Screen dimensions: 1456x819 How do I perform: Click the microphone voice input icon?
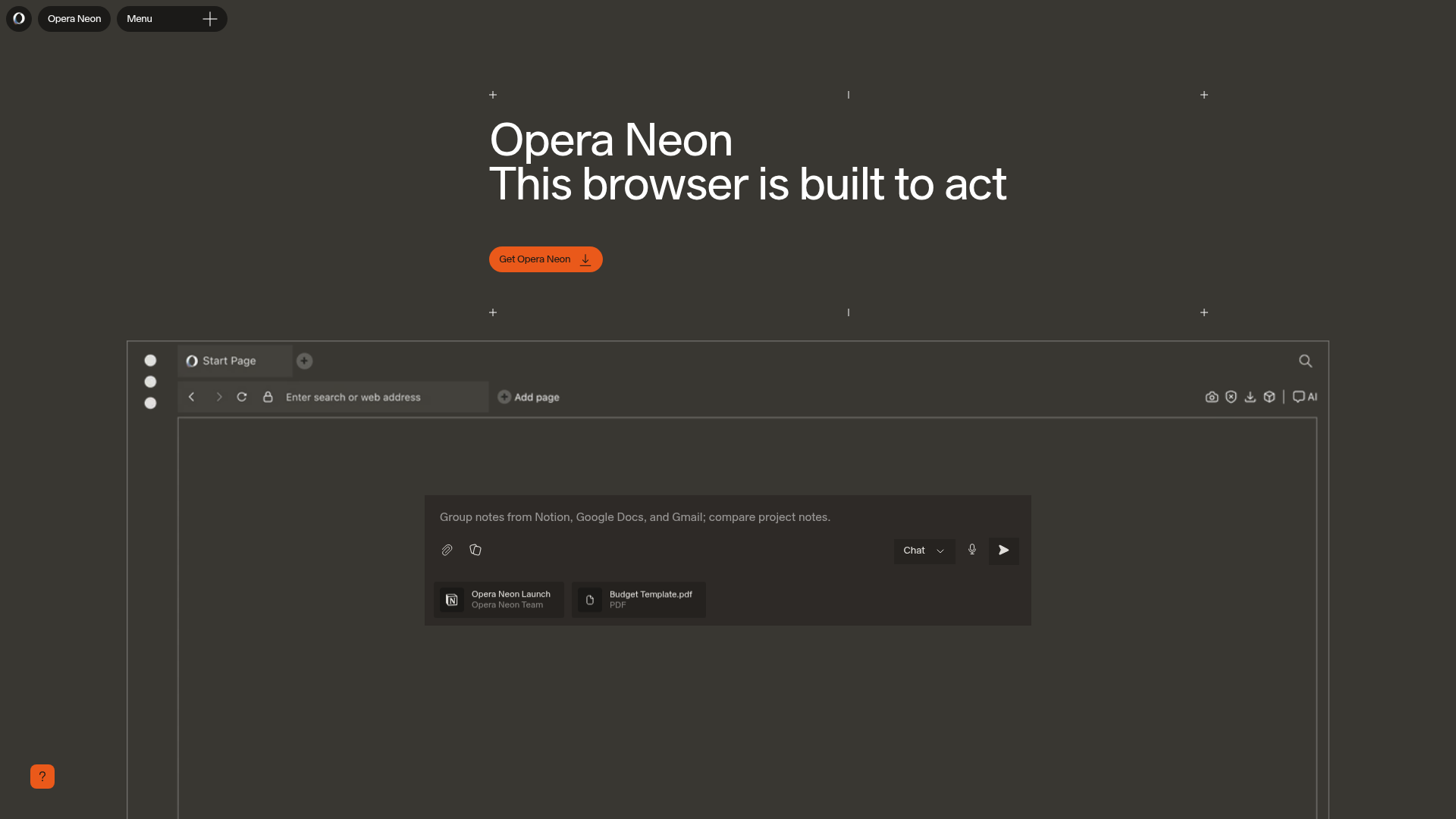(972, 550)
